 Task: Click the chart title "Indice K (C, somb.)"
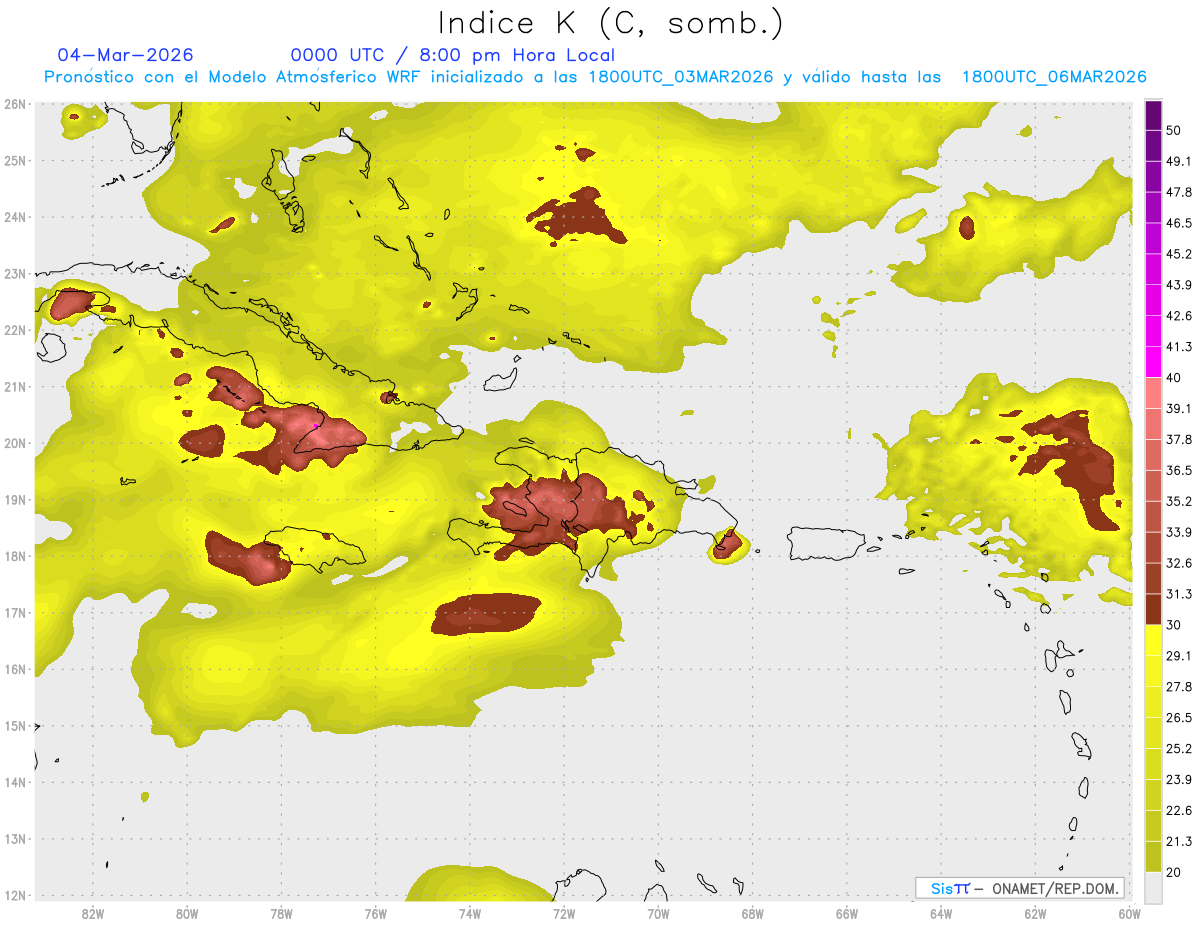(611, 23)
